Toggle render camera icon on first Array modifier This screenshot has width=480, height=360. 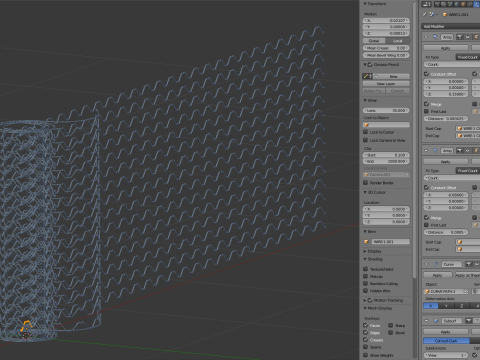click(459, 37)
